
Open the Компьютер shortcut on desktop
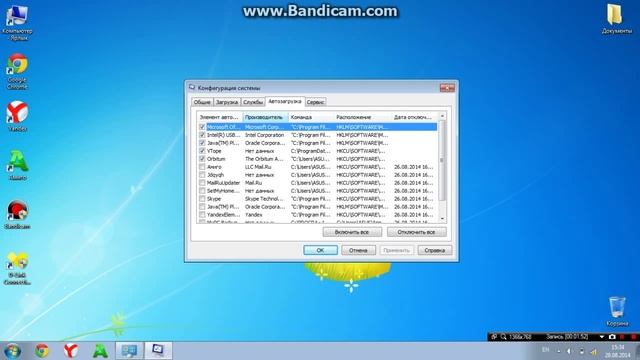[x=17, y=22]
